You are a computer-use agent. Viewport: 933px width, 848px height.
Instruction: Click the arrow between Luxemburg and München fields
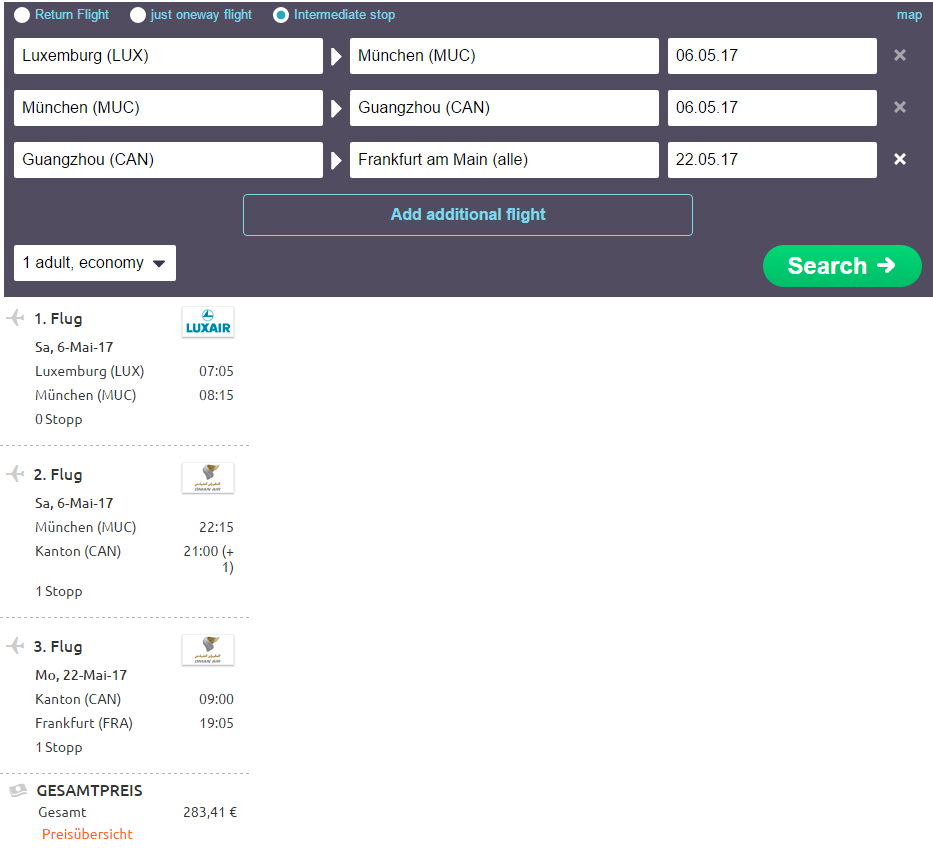click(x=336, y=57)
